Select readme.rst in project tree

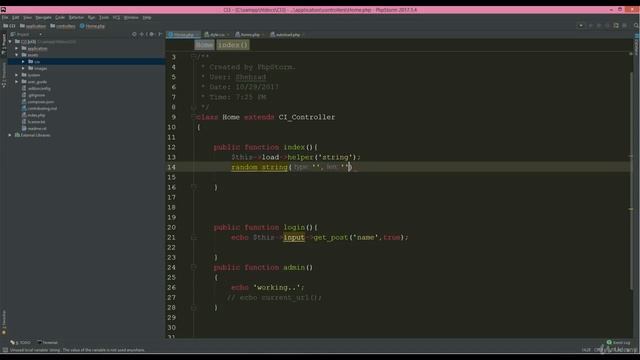(34, 129)
